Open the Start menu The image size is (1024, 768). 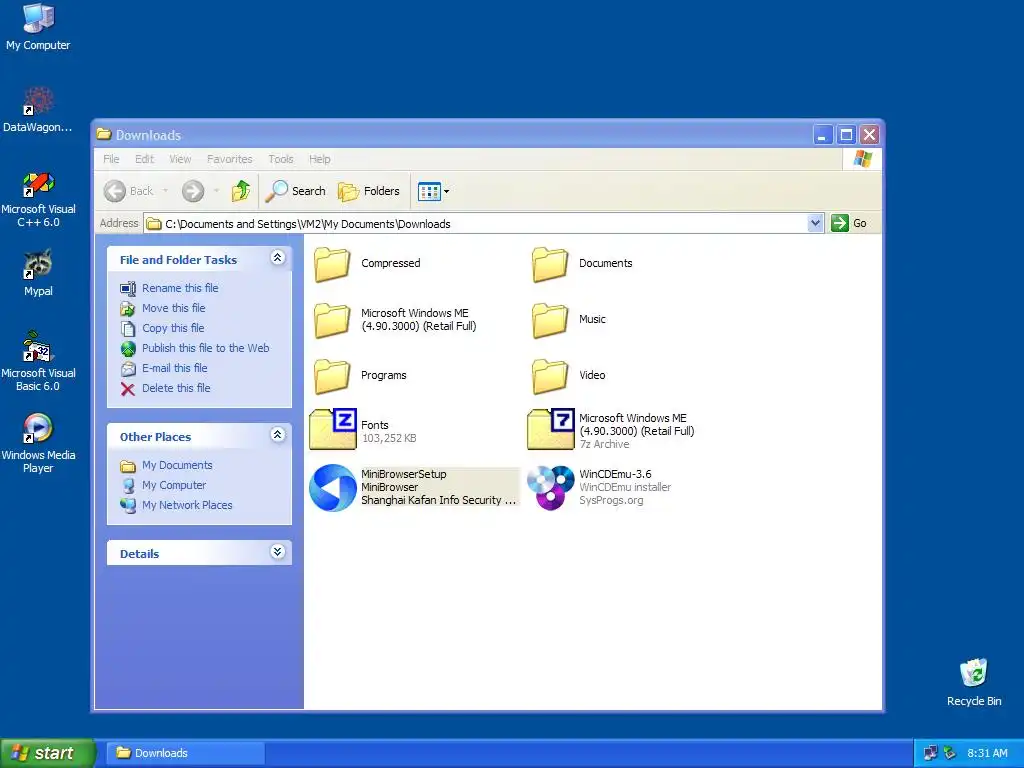47,753
